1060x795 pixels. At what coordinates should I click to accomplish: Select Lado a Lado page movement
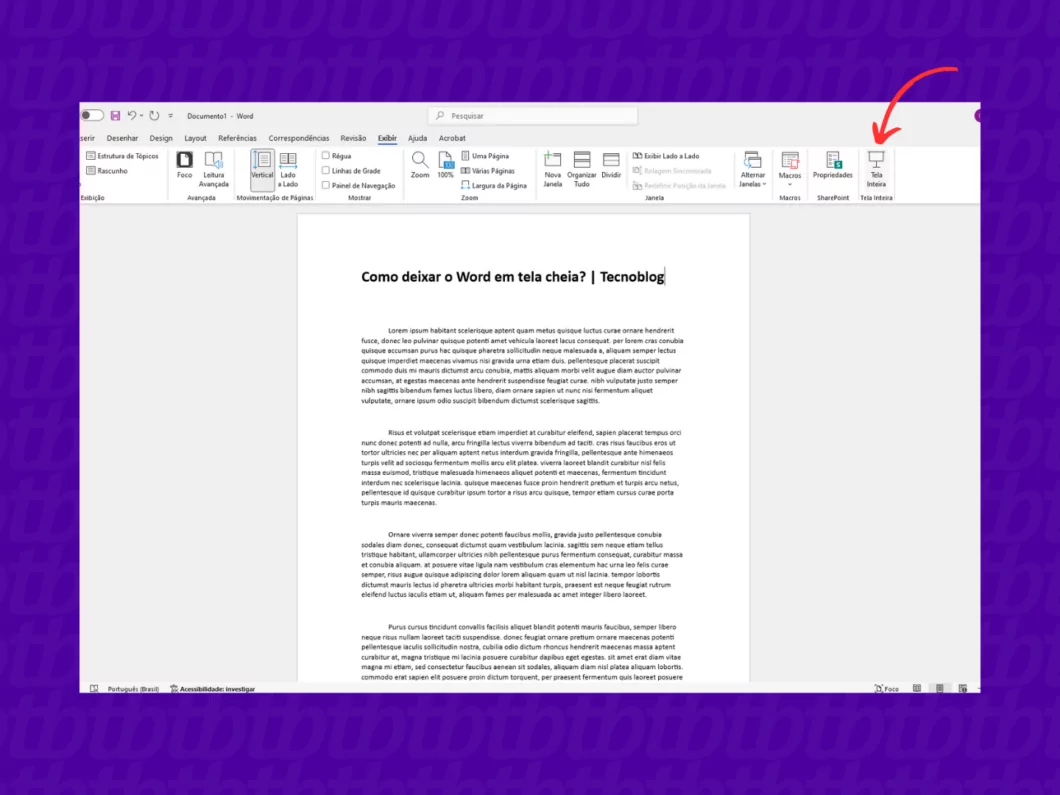tap(288, 169)
